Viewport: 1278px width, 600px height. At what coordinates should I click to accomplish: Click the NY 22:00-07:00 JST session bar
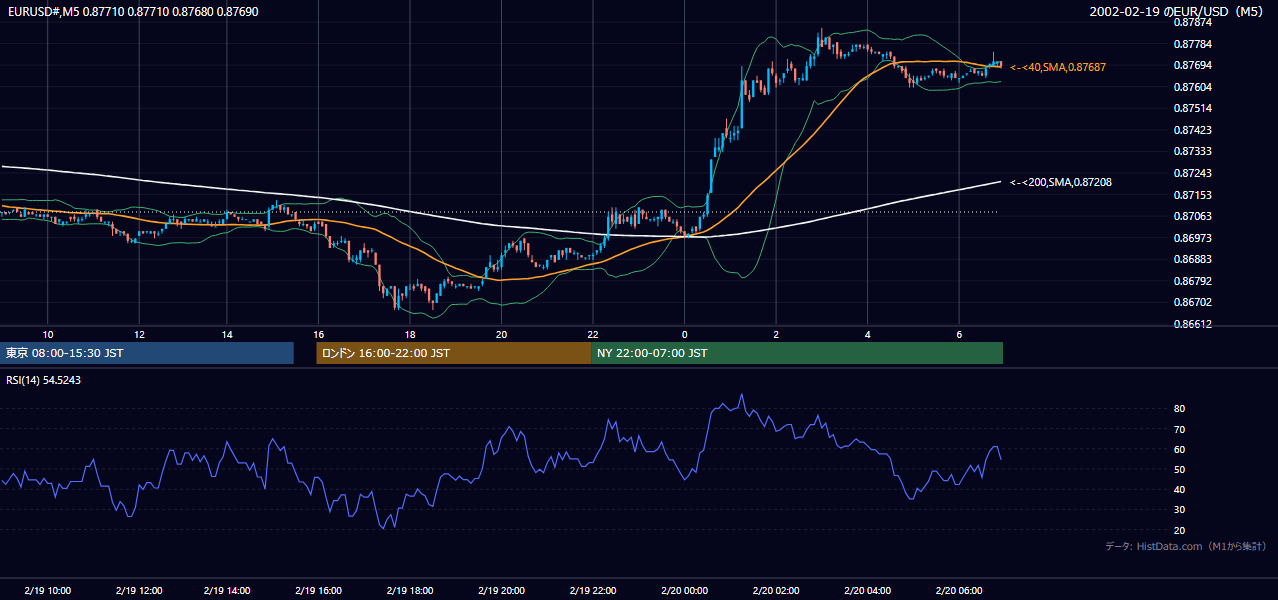tap(797, 353)
